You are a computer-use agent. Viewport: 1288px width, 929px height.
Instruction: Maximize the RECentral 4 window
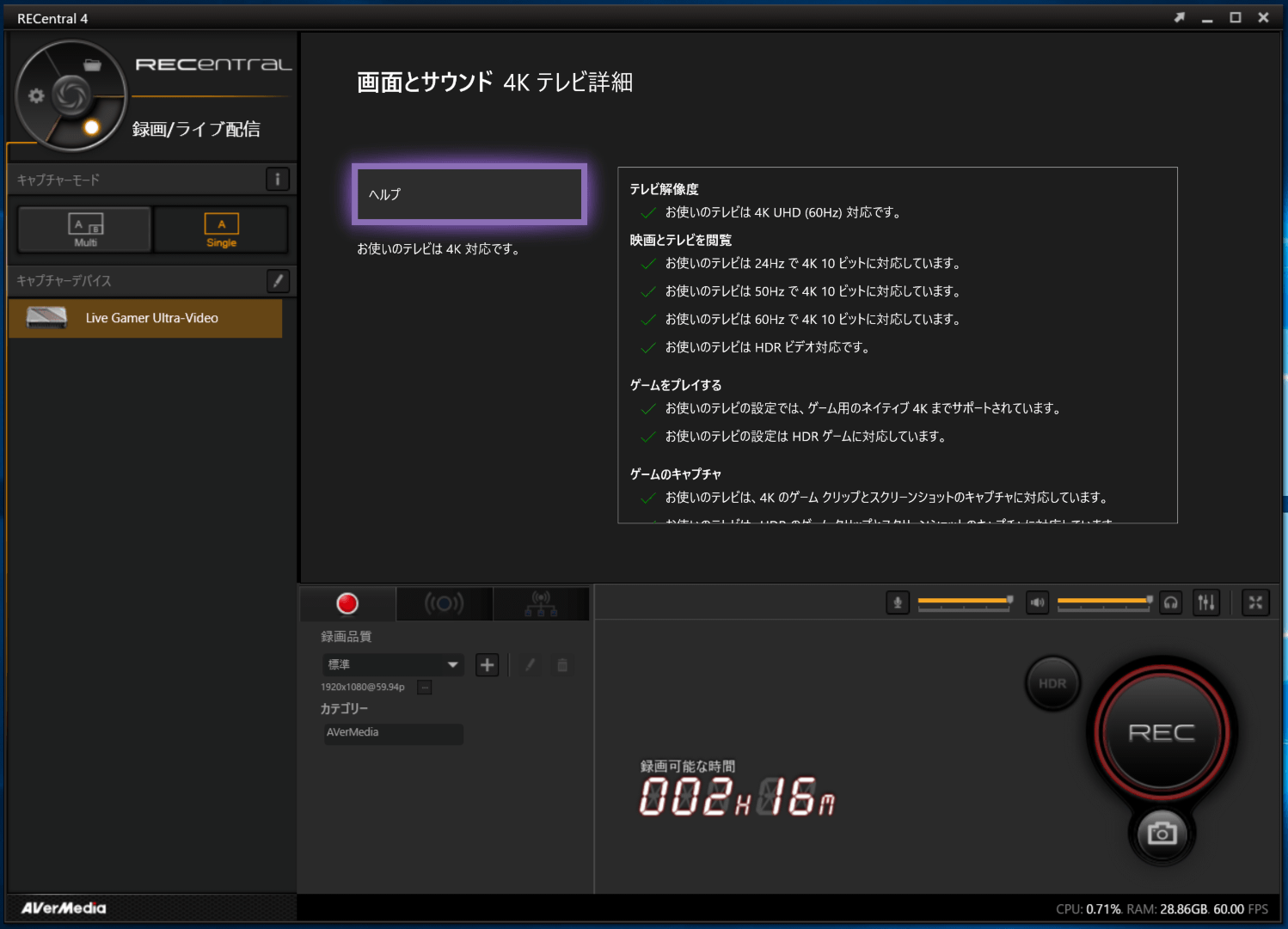pos(1236,18)
